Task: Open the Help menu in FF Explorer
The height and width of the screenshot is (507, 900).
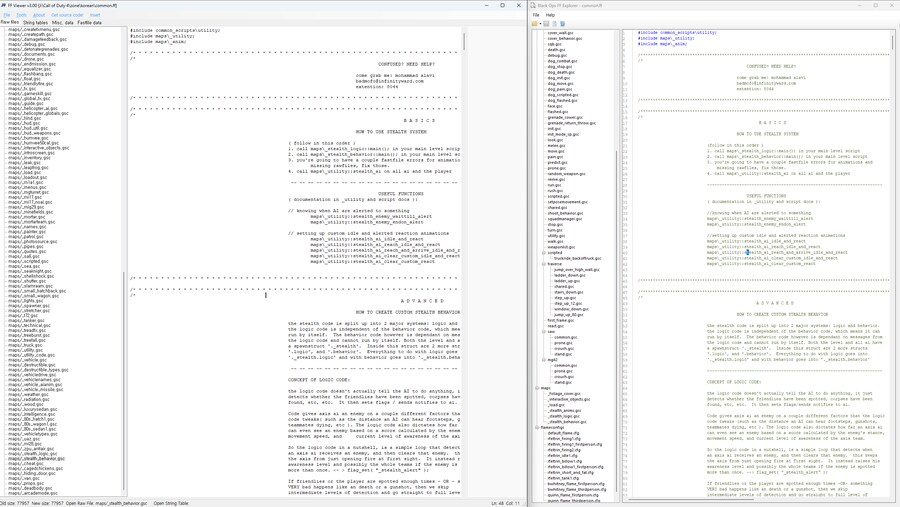Action: [x=550, y=15]
